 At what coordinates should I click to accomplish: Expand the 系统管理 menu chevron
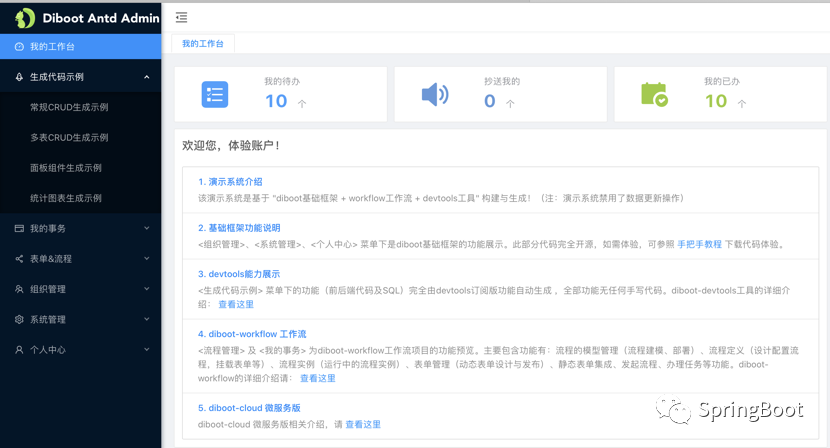(x=147, y=319)
